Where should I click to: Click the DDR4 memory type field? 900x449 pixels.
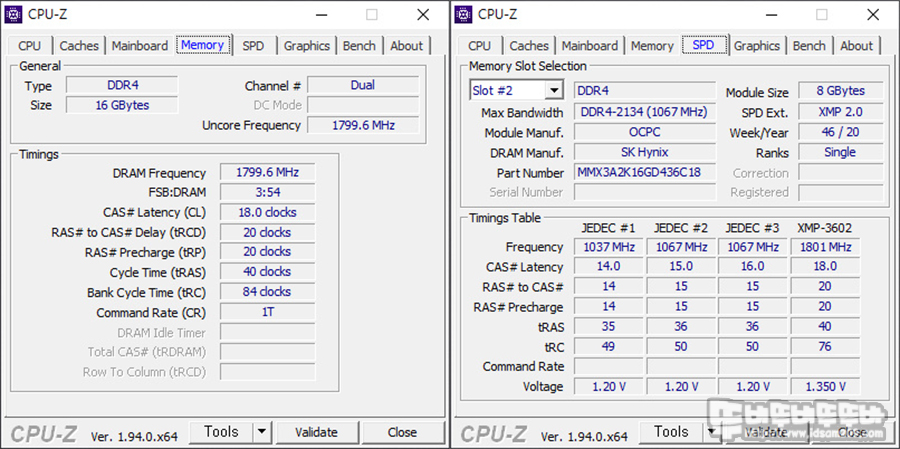pos(122,86)
